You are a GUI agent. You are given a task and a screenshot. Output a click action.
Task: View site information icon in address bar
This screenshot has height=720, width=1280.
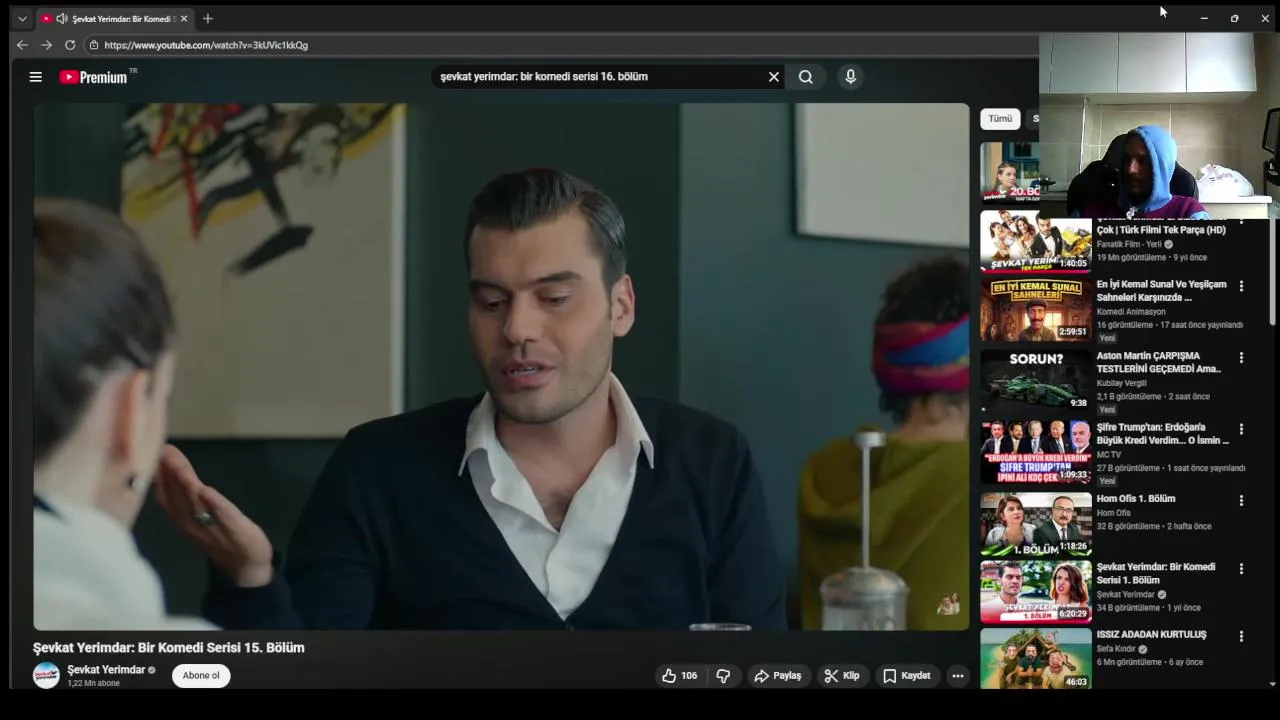(93, 45)
